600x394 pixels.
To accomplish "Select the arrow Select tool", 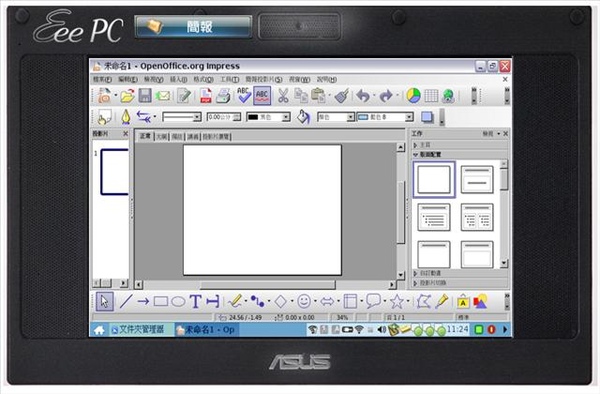I will pos(104,301).
